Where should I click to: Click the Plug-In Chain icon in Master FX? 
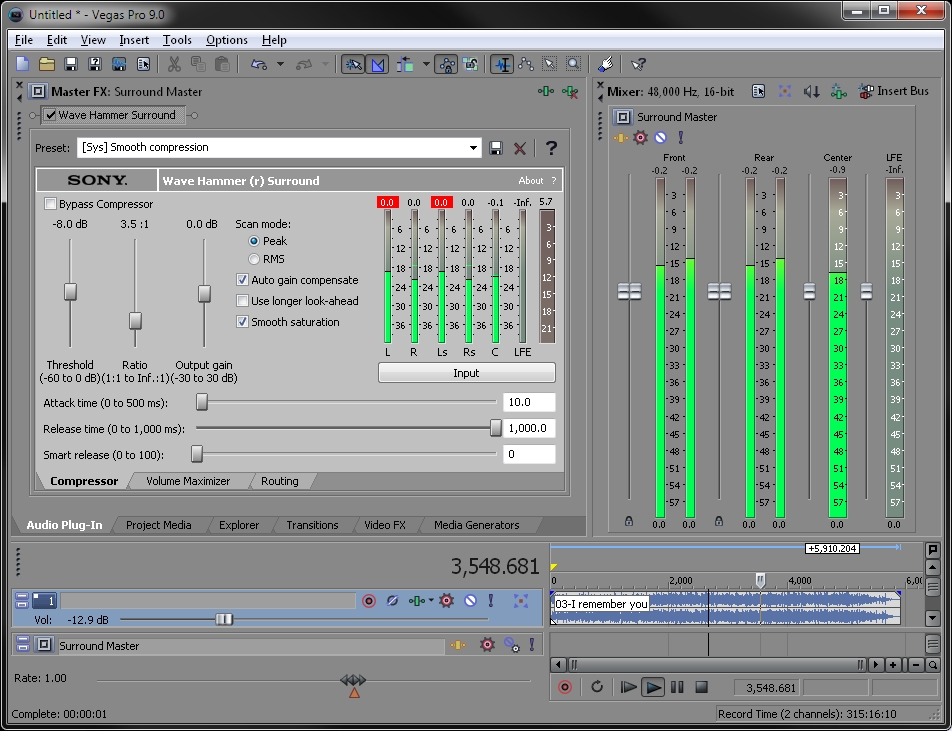click(546, 91)
